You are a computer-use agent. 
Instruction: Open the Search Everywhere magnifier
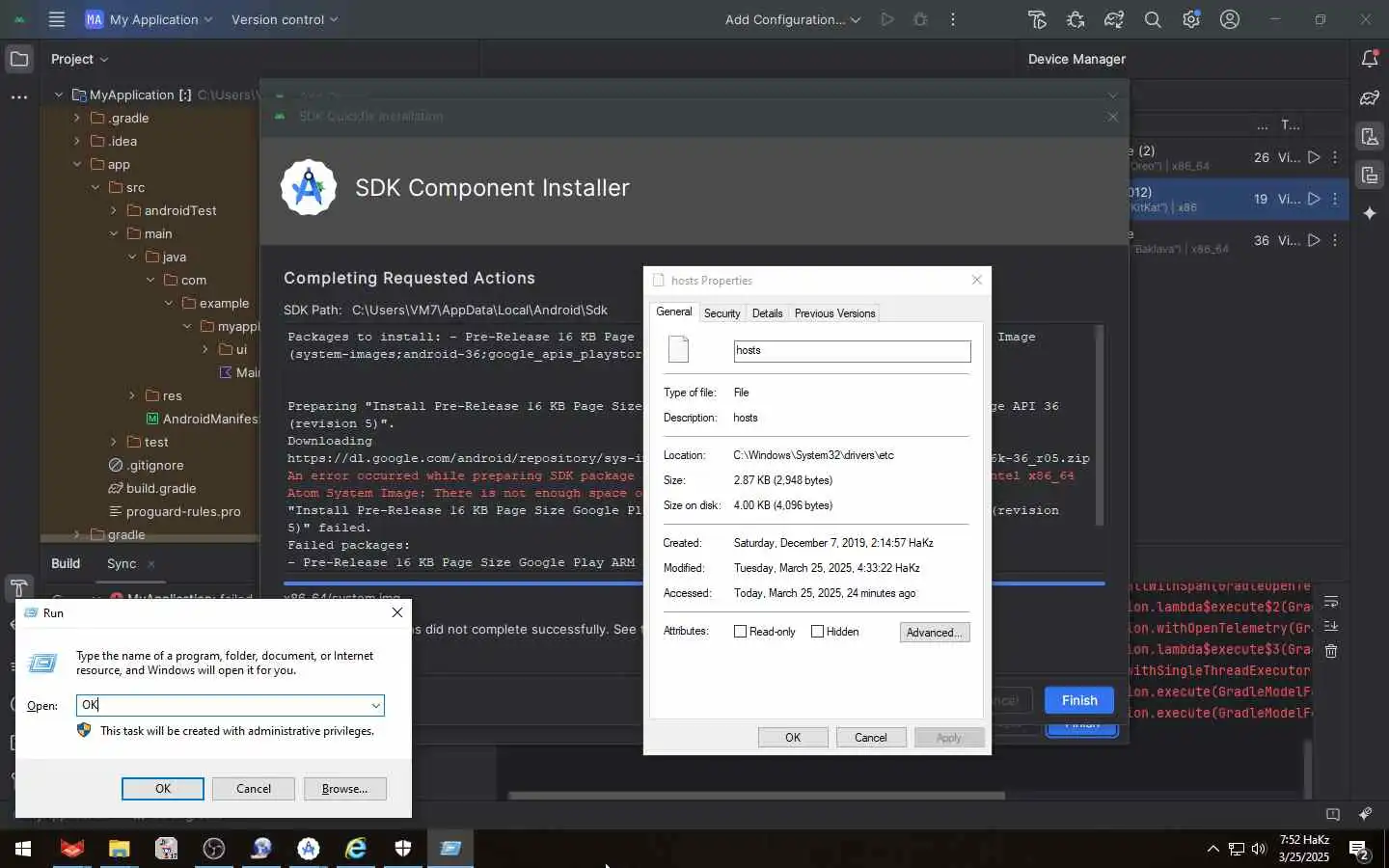tap(1153, 19)
